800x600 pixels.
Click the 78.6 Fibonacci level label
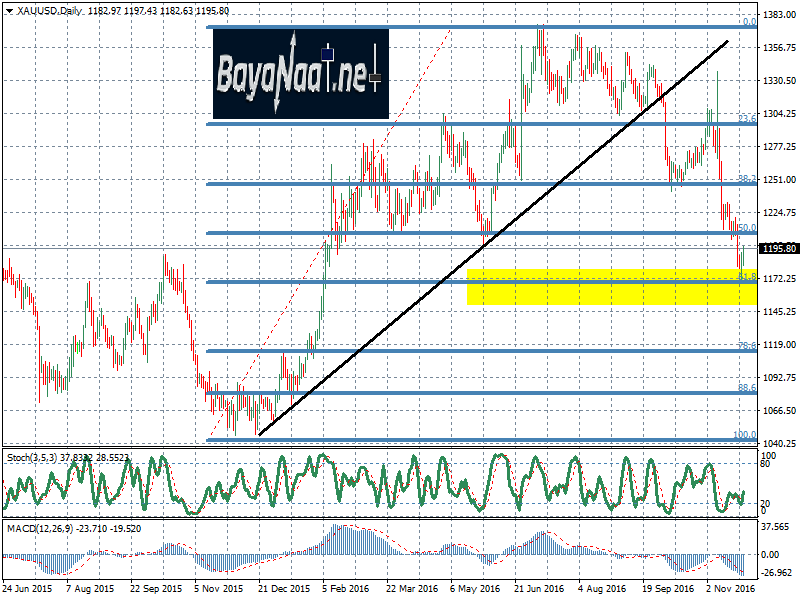(x=746, y=345)
